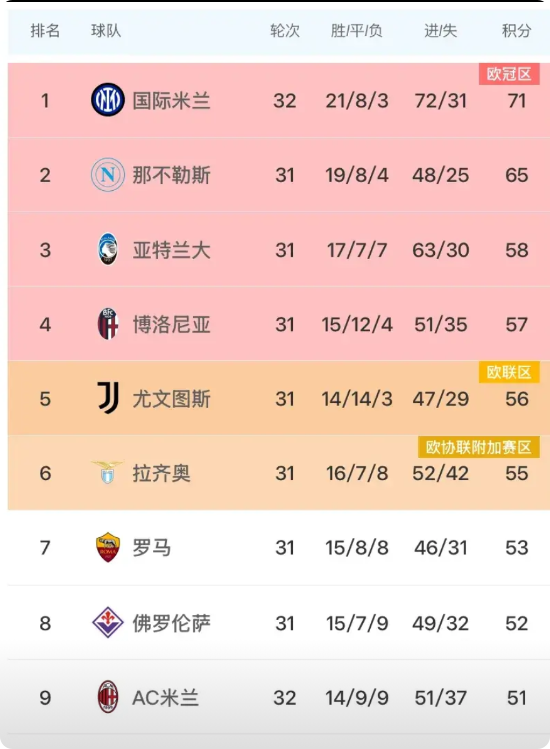The height and width of the screenshot is (749, 550).
Task: Sort by the 轮次 column header
Action: (x=285, y=31)
